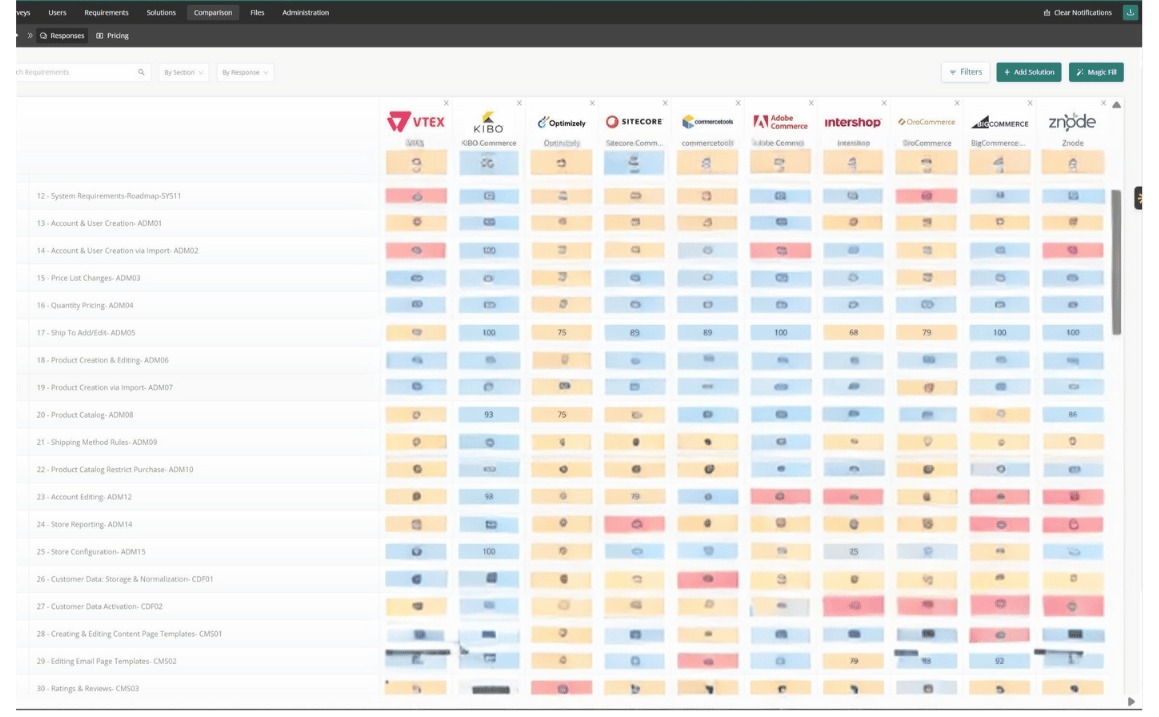The height and width of the screenshot is (717, 1159).
Task: Remove the Znode column with its X
Action: pyautogui.click(x=1103, y=103)
